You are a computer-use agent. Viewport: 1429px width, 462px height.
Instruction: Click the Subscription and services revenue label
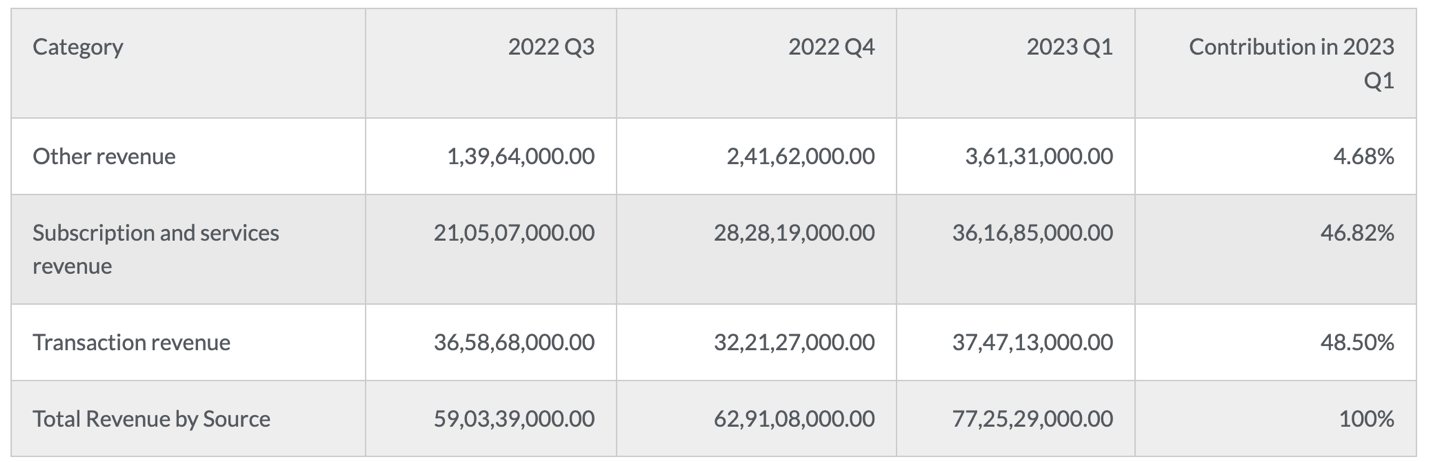156,249
